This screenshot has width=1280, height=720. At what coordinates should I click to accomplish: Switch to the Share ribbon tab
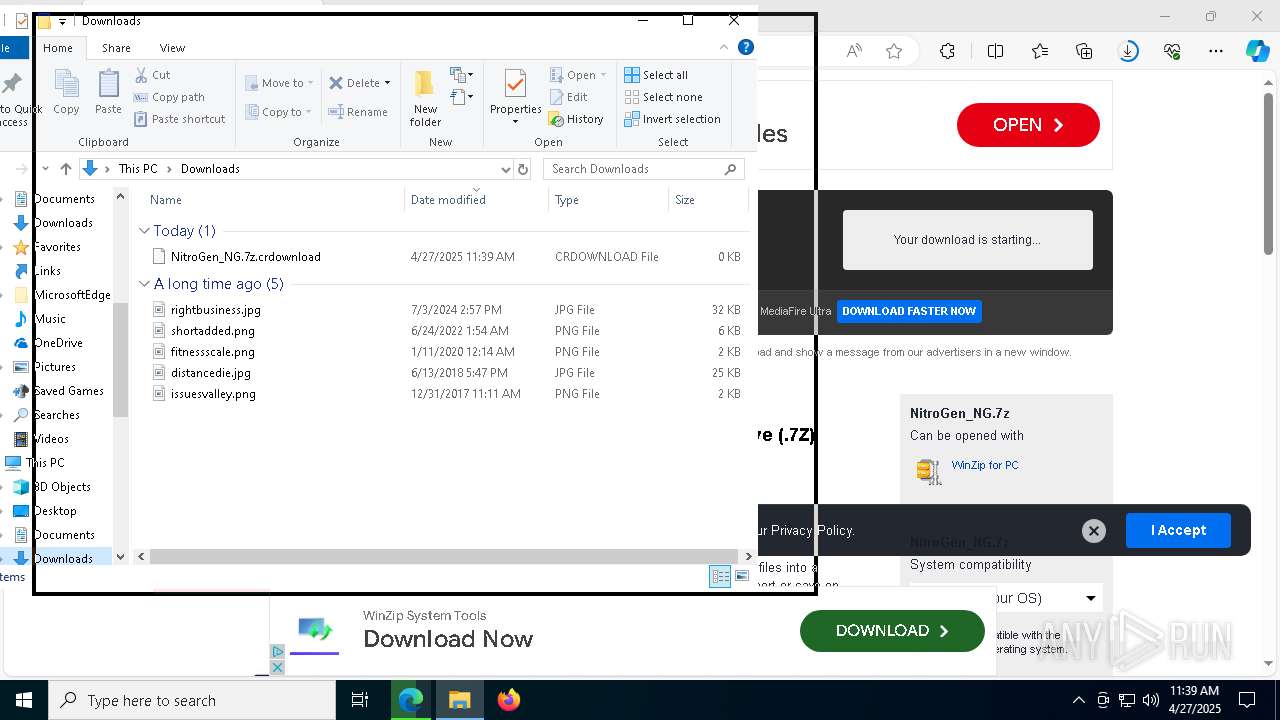116,48
